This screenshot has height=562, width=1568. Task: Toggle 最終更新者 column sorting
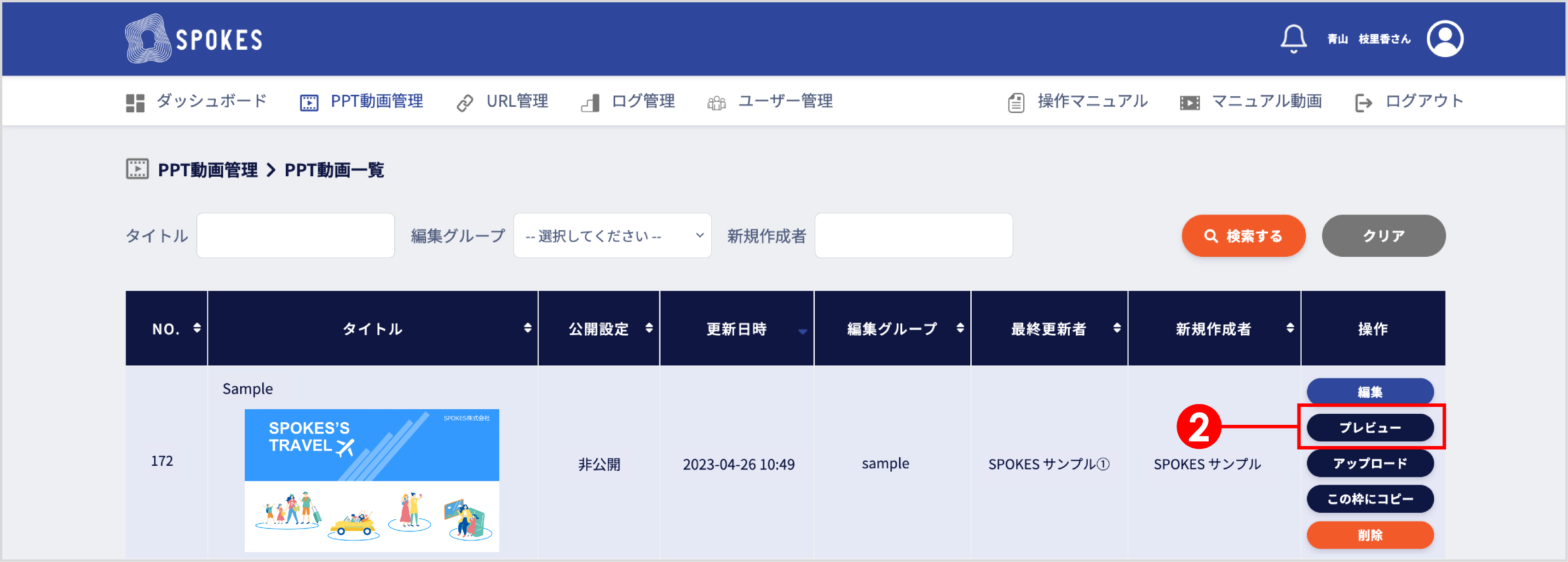point(1117,328)
